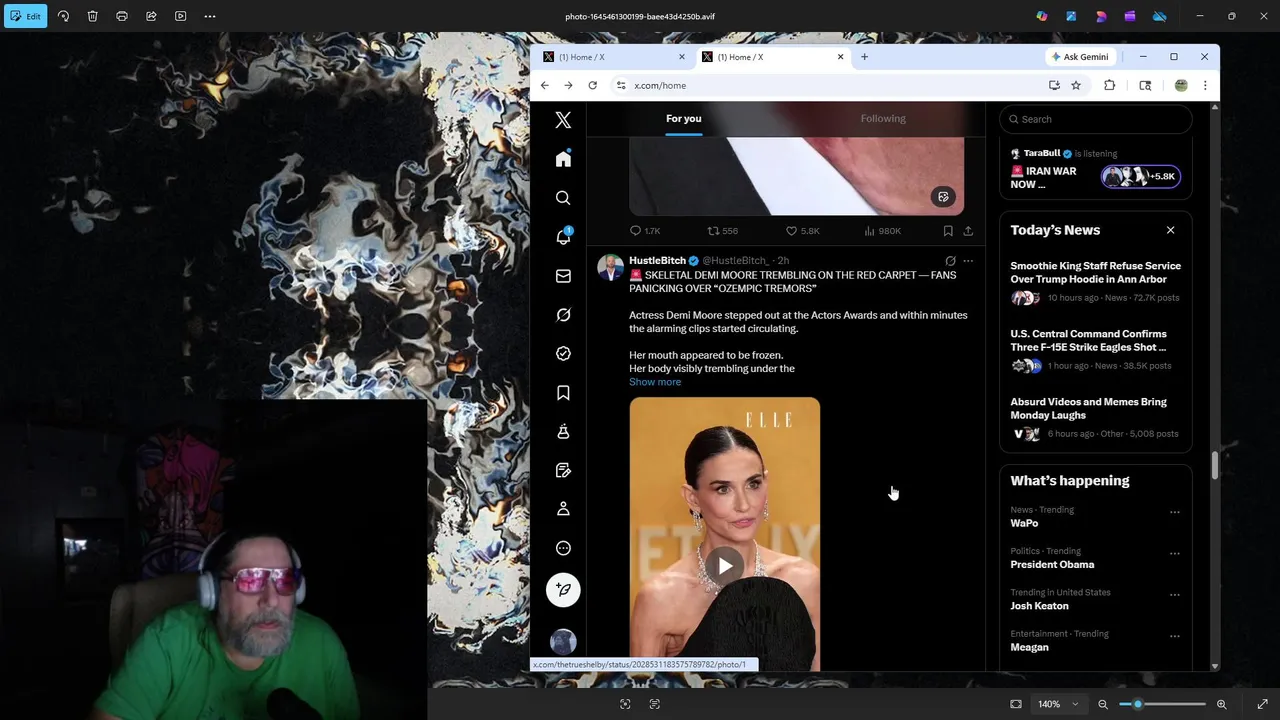
Task: Click the X Search input field
Action: (1095, 119)
